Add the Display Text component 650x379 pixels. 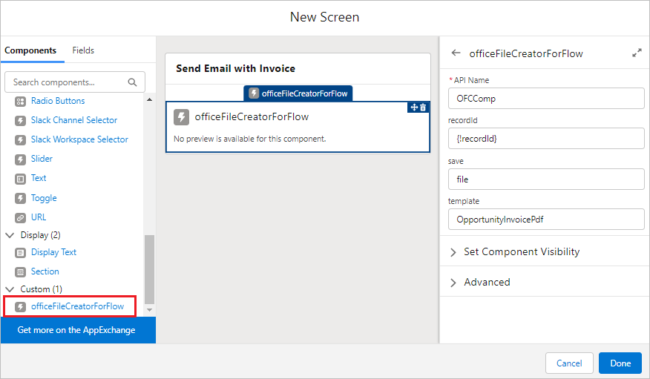point(53,252)
